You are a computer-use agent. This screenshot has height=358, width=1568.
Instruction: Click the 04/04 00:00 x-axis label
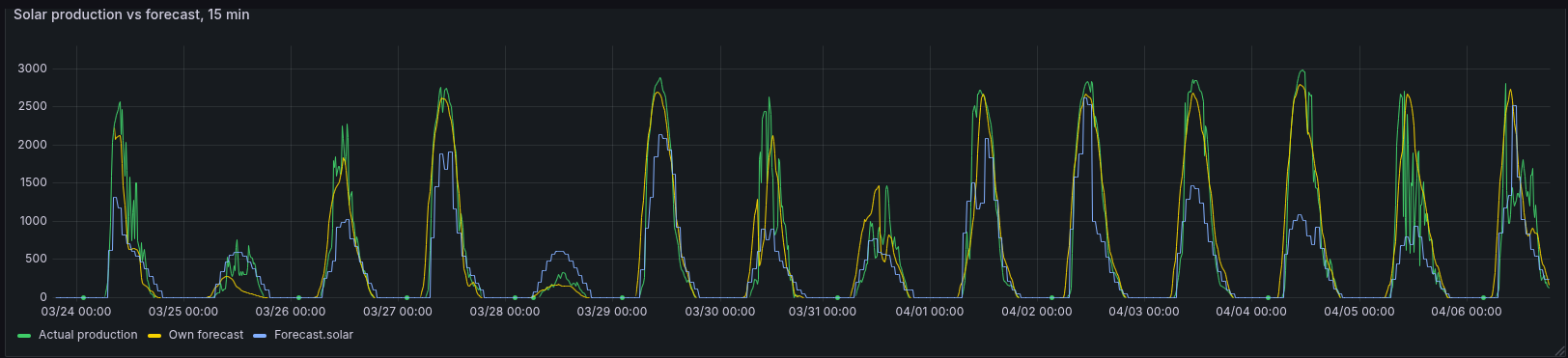1251,312
